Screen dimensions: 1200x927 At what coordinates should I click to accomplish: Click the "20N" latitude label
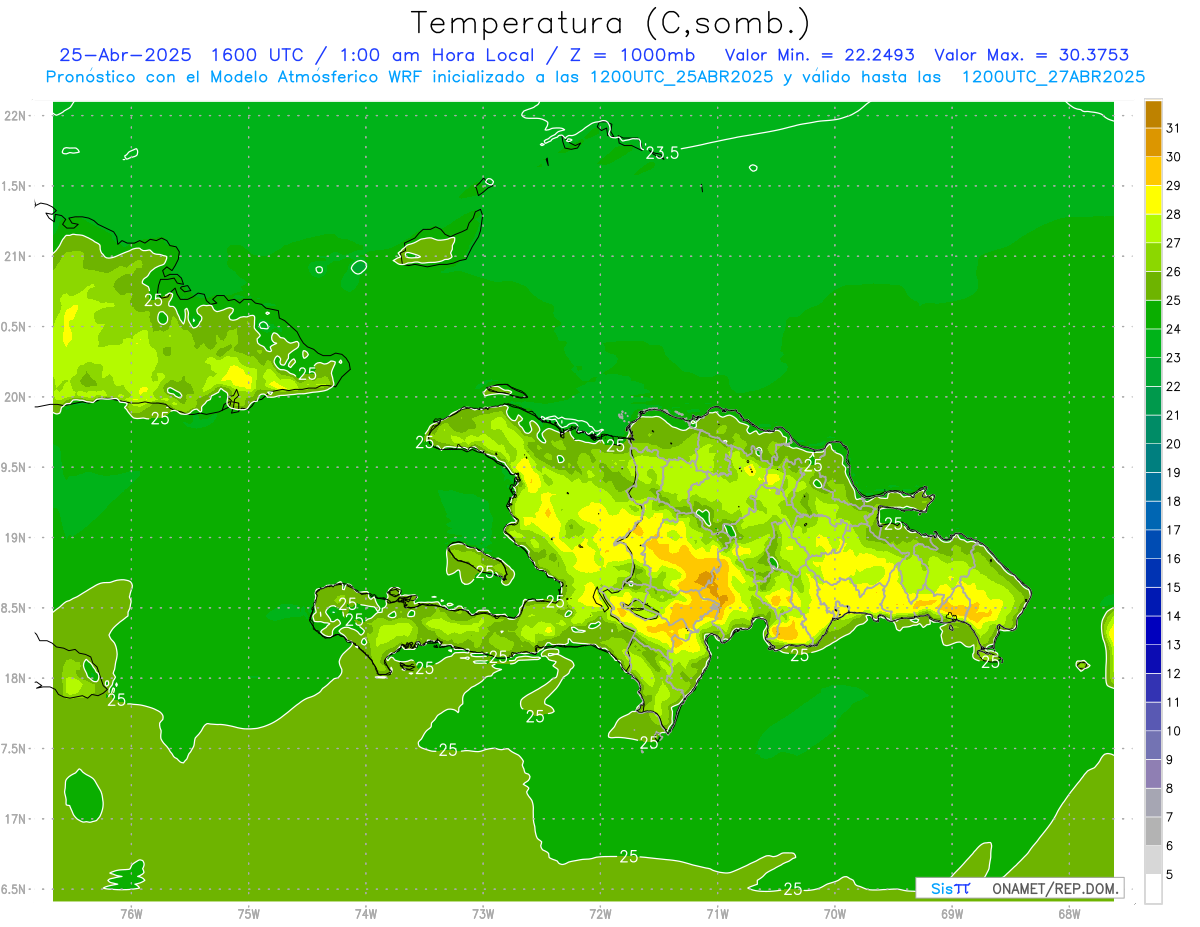pyautogui.click(x=15, y=397)
